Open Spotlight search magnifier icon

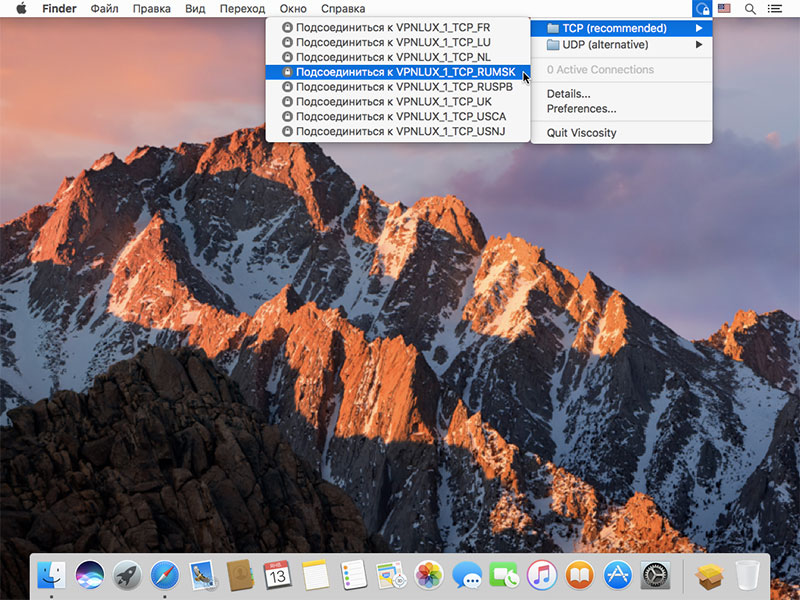pos(750,9)
